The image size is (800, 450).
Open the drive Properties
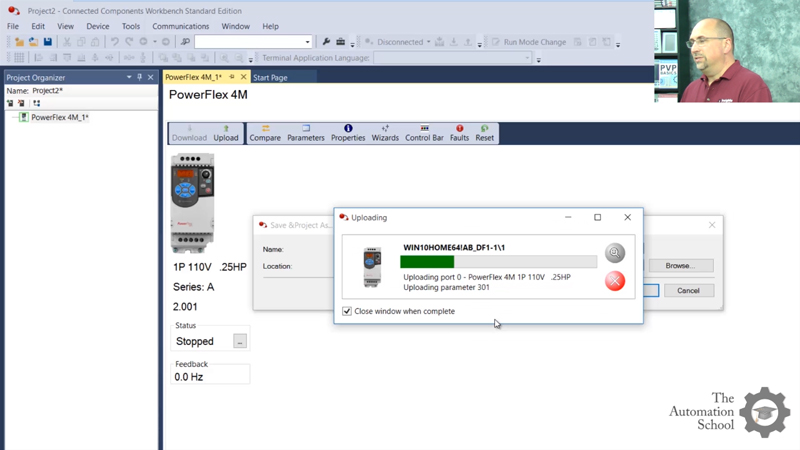(348, 133)
